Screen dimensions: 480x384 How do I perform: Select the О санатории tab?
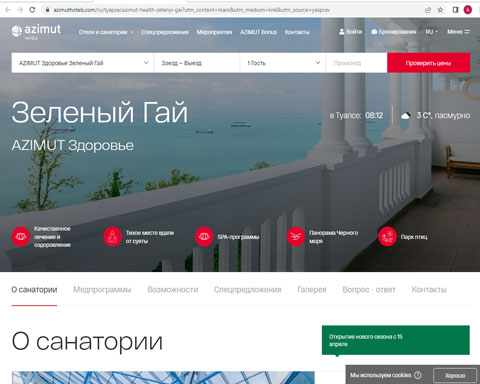coord(34,290)
